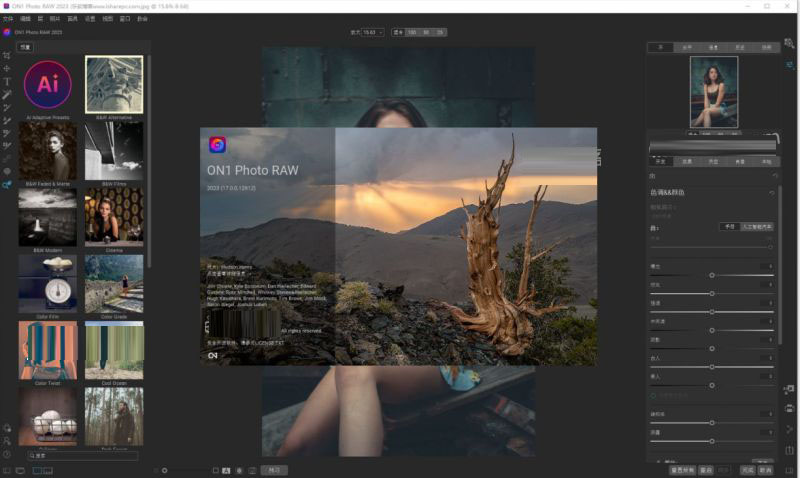This screenshot has width=800, height=478.
Task: Click the 完成 button
Action: pyautogui.click(x=748, y=470)
